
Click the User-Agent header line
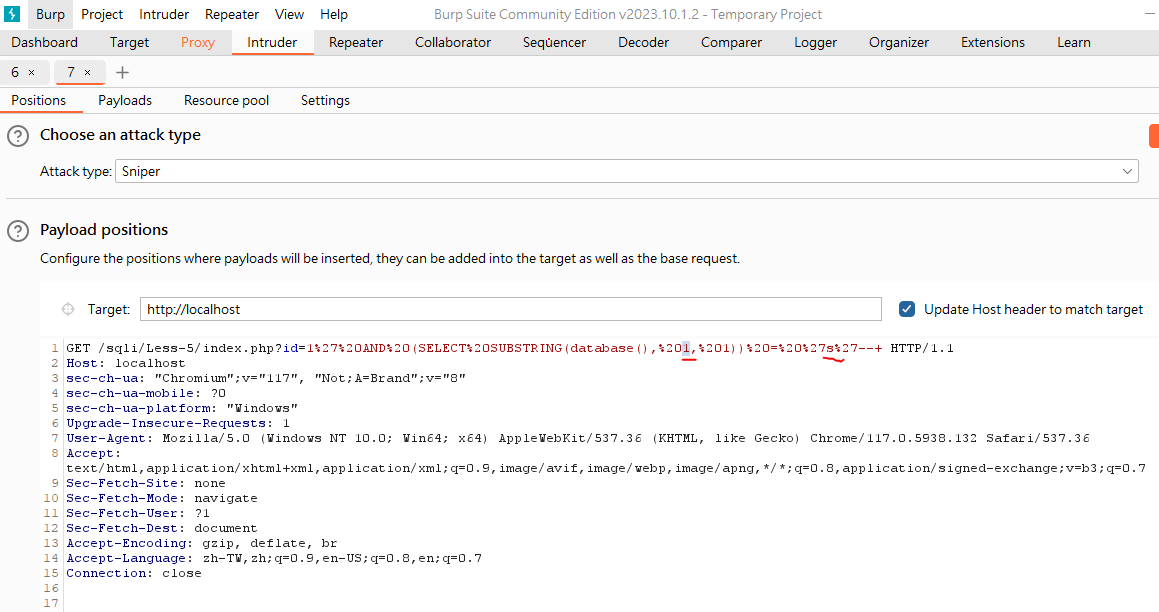(x=578, y=438)
